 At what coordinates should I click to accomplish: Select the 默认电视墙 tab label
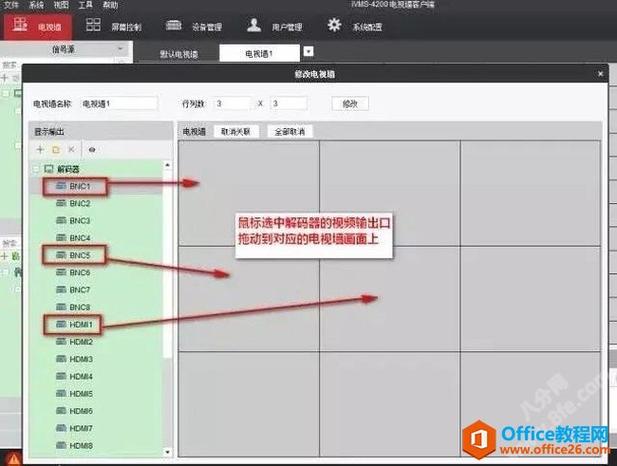pos(179,54)
